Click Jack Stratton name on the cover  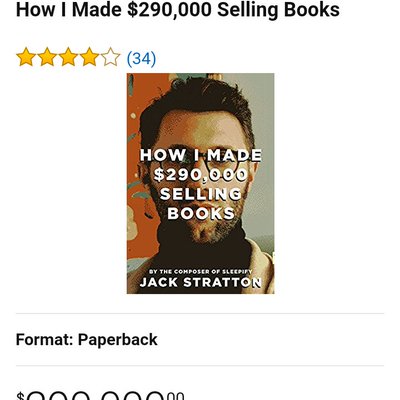tap(200, 282)
